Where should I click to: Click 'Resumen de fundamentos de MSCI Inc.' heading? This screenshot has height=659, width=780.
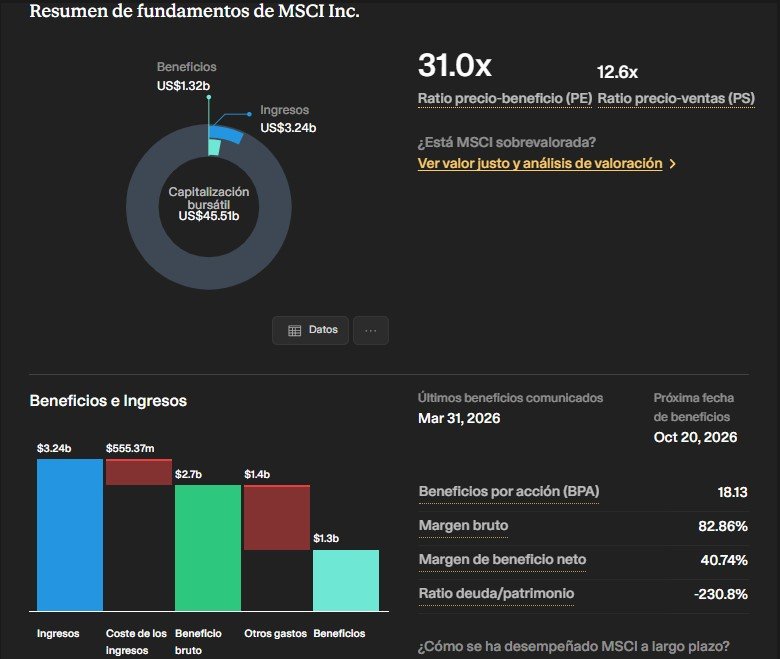[195, 11]
